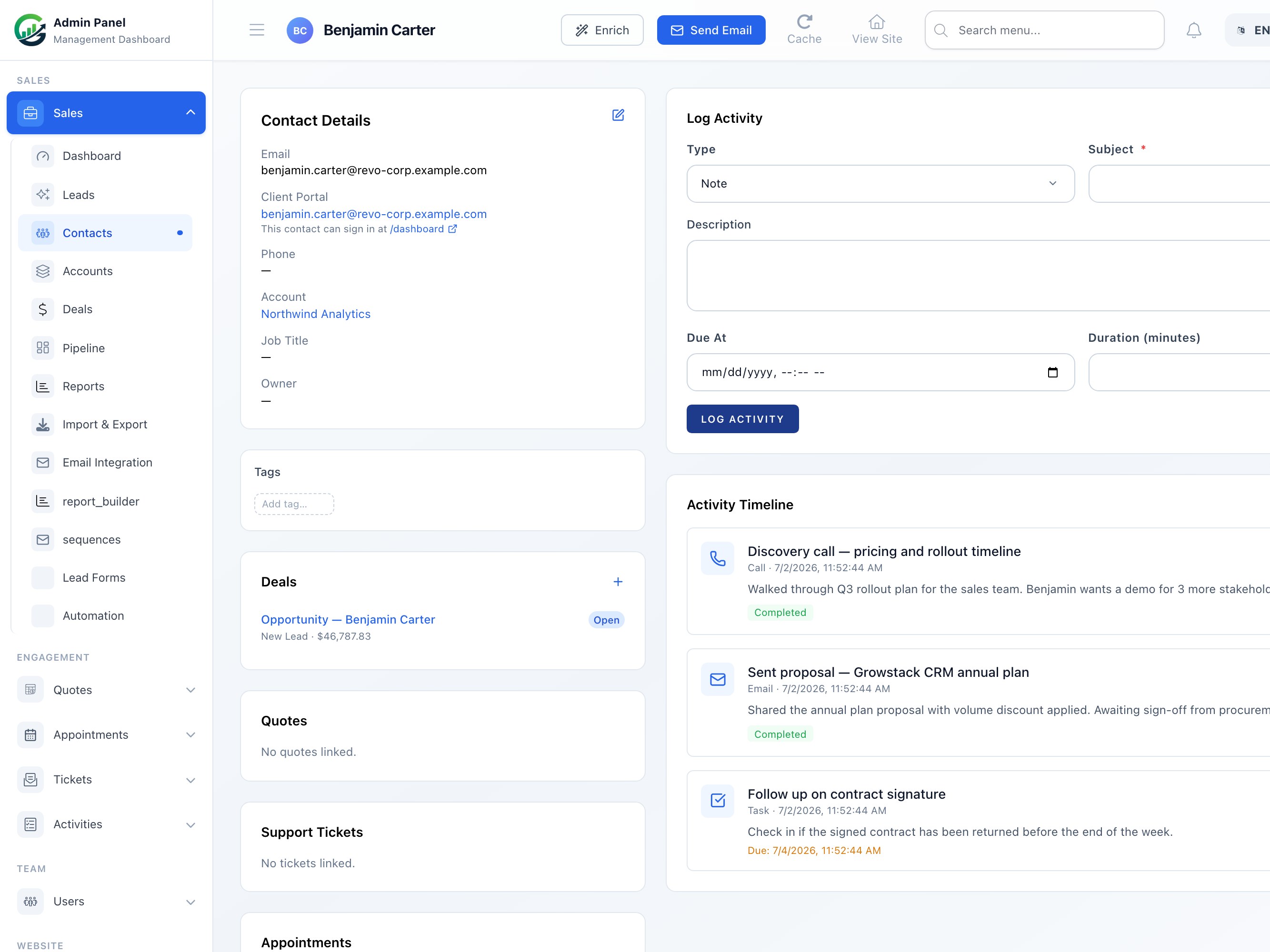The image size is (1270, 952).
Task: Follow the /dashboard sign-in link
Action: point(417,228)
